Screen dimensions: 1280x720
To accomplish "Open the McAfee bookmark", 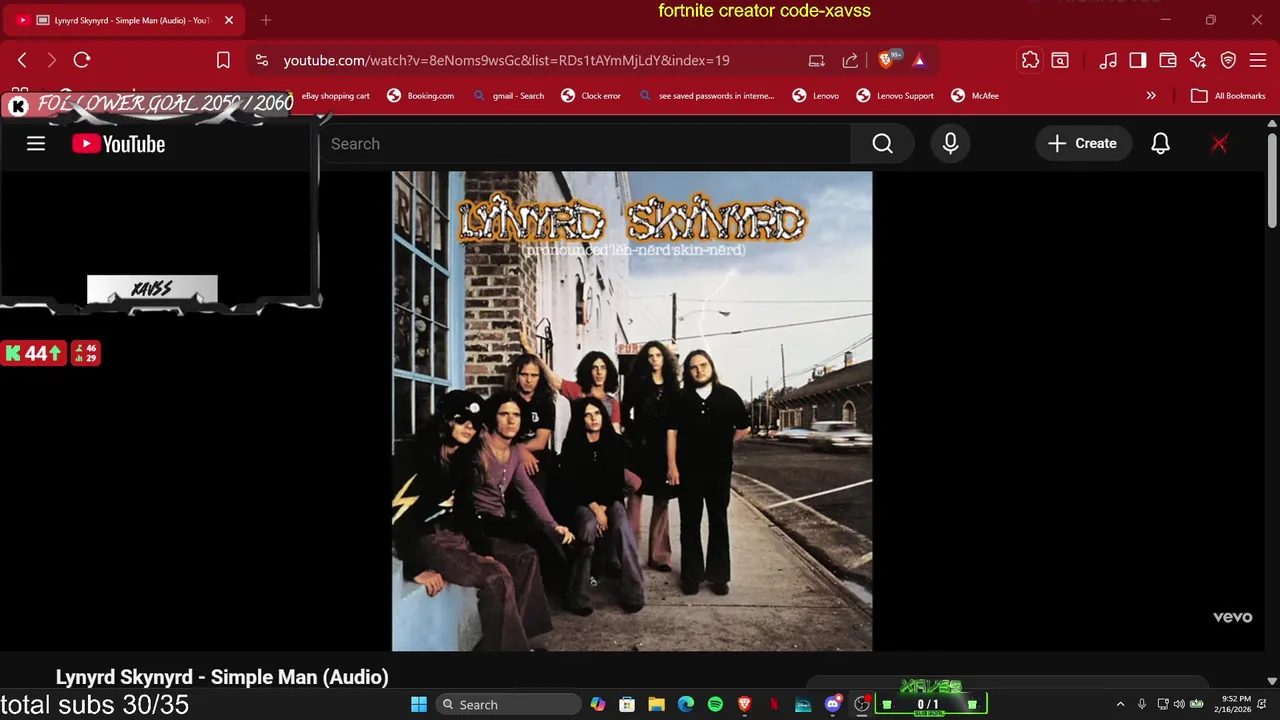I will pos(975,96).
